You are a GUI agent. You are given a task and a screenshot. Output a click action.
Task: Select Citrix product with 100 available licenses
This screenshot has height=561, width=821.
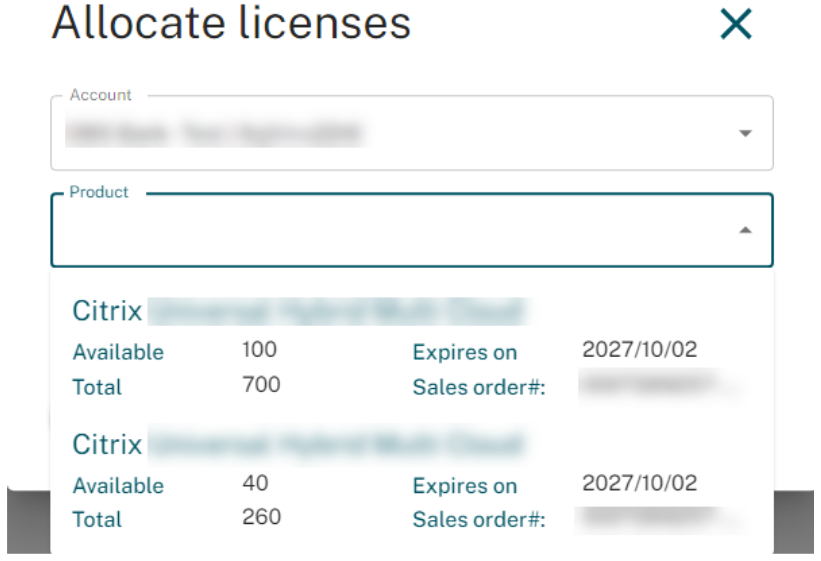pos(300,312)
